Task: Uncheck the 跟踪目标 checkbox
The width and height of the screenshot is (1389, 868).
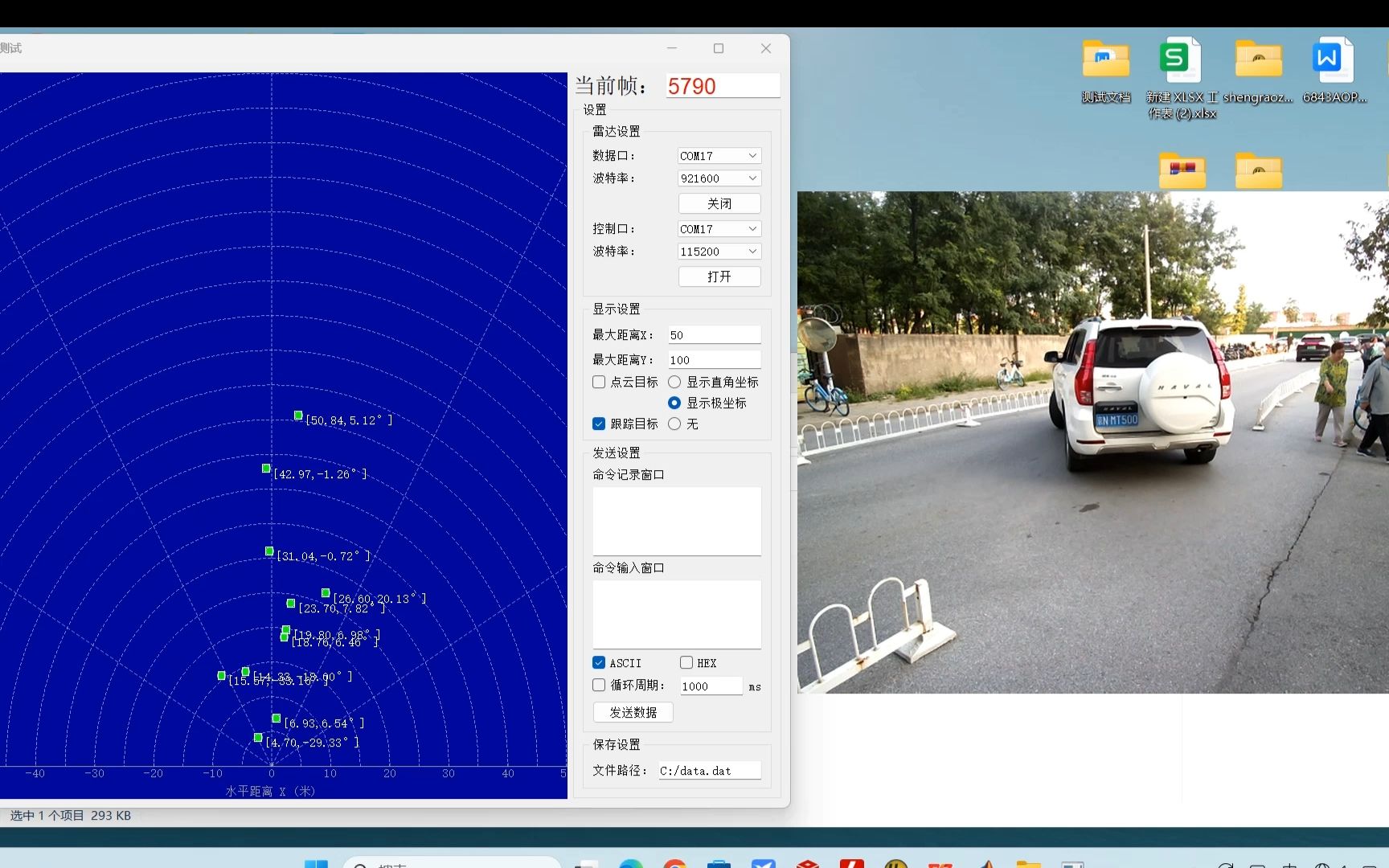Action: (x=599, y=424)
